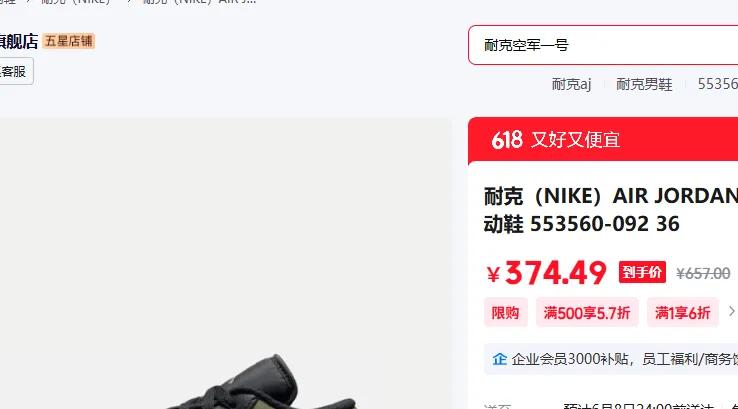Open the 客服 customer service button
This screenshot has height=409, width=738.
[x=16, y=72]
